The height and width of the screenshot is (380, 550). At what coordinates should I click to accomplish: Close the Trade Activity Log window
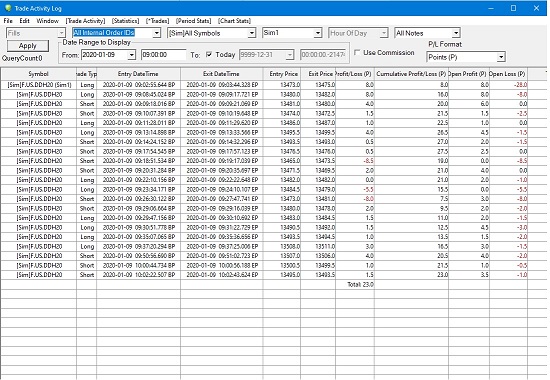pyautogui.click(x=536, y=8)
